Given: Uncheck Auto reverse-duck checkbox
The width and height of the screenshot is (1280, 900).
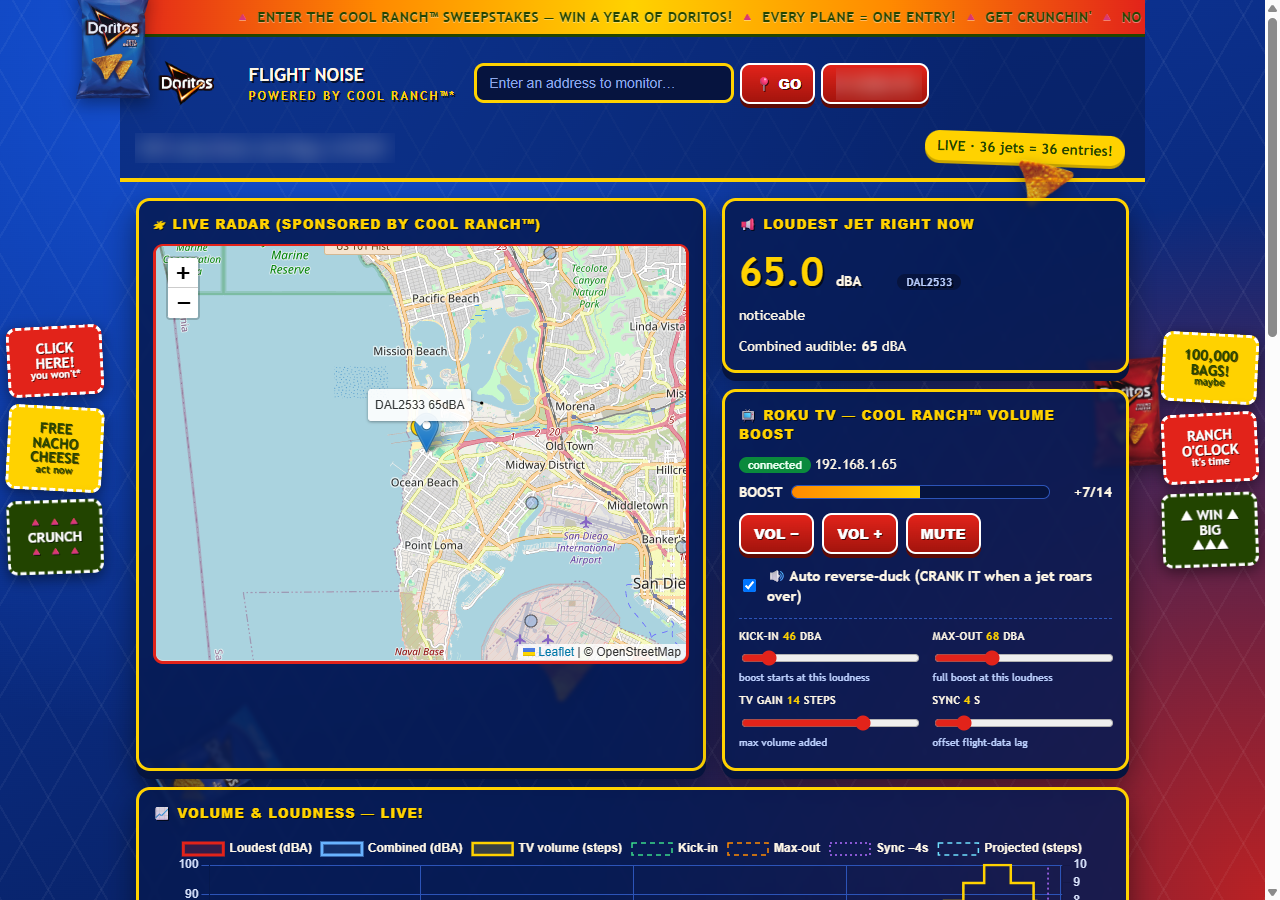Looking at the screenshot, I should click(x=749, y=585).
